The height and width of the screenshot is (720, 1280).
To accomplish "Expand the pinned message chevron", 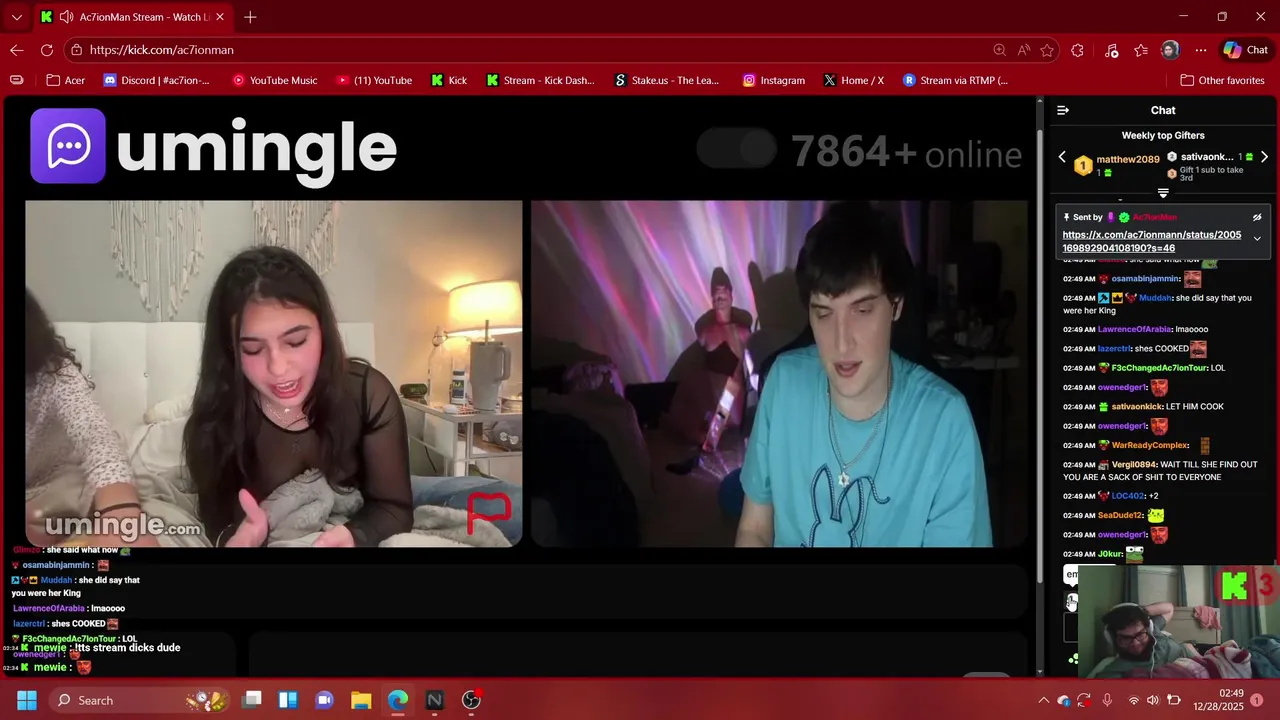I will (1257, 239).
